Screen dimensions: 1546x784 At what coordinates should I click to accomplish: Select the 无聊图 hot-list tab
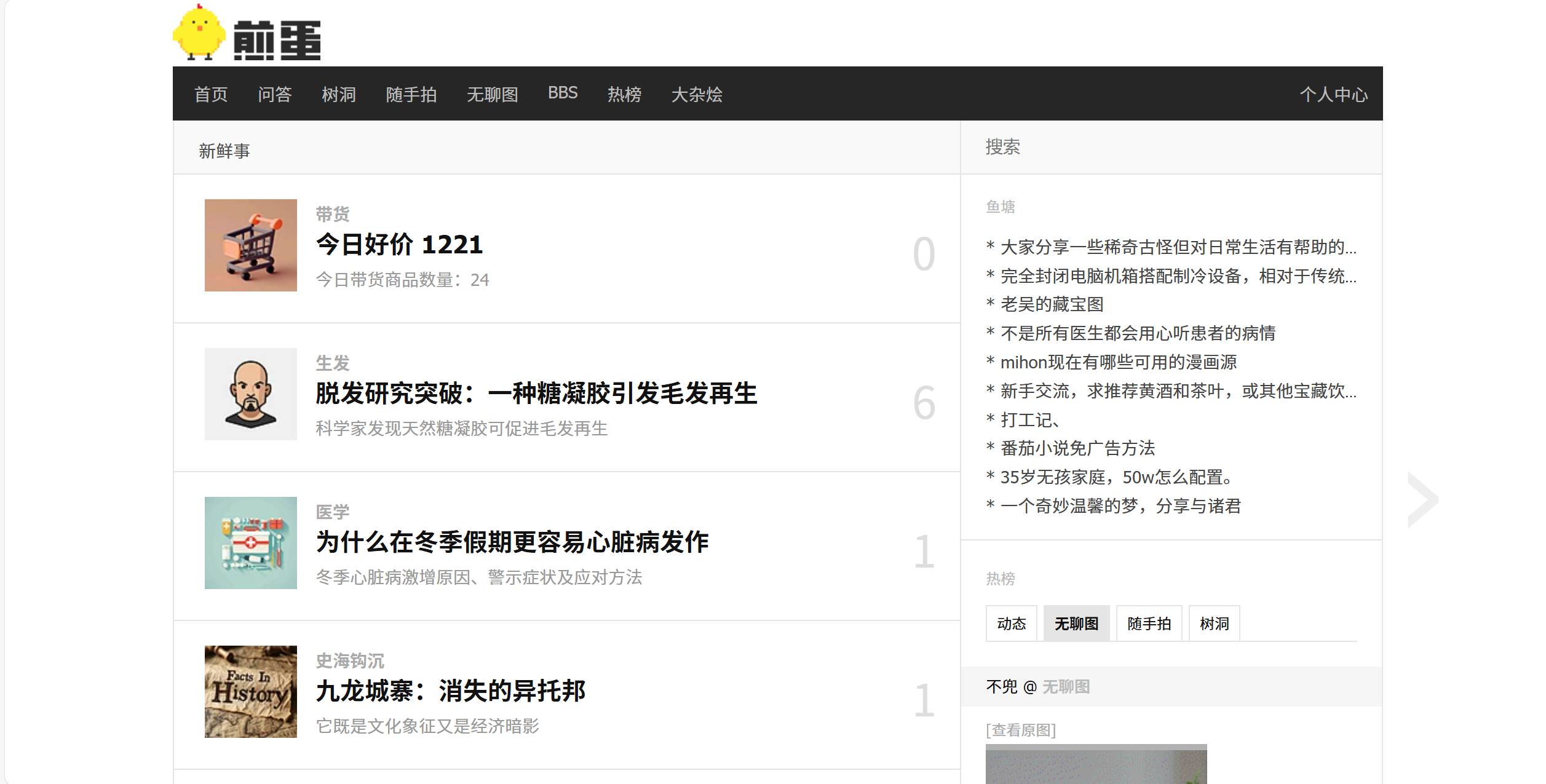pos(1077,624)
